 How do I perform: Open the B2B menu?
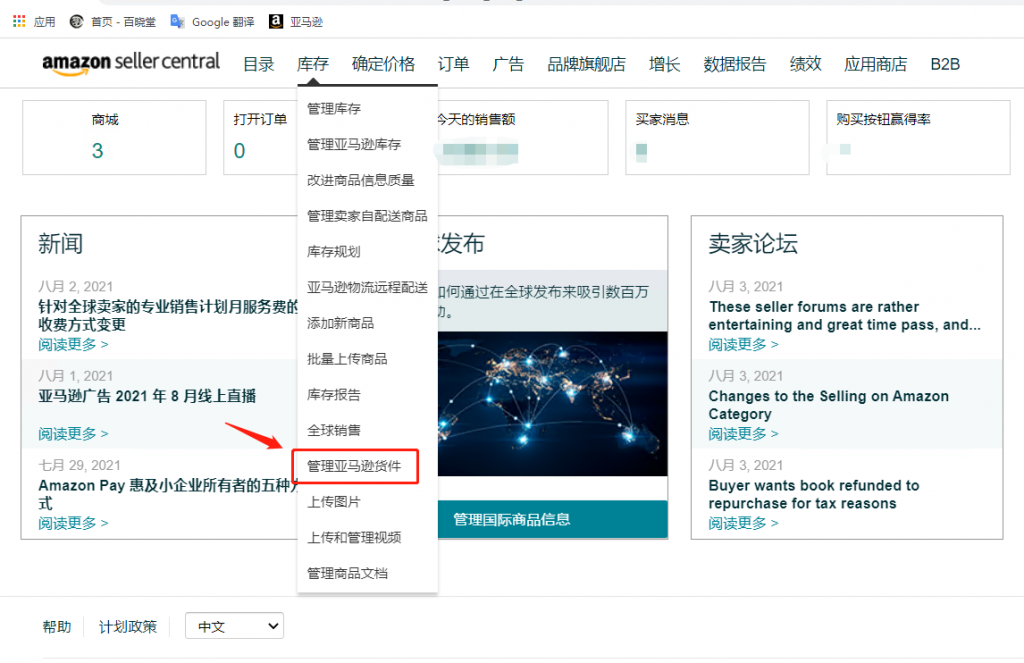tap(945, 64)
